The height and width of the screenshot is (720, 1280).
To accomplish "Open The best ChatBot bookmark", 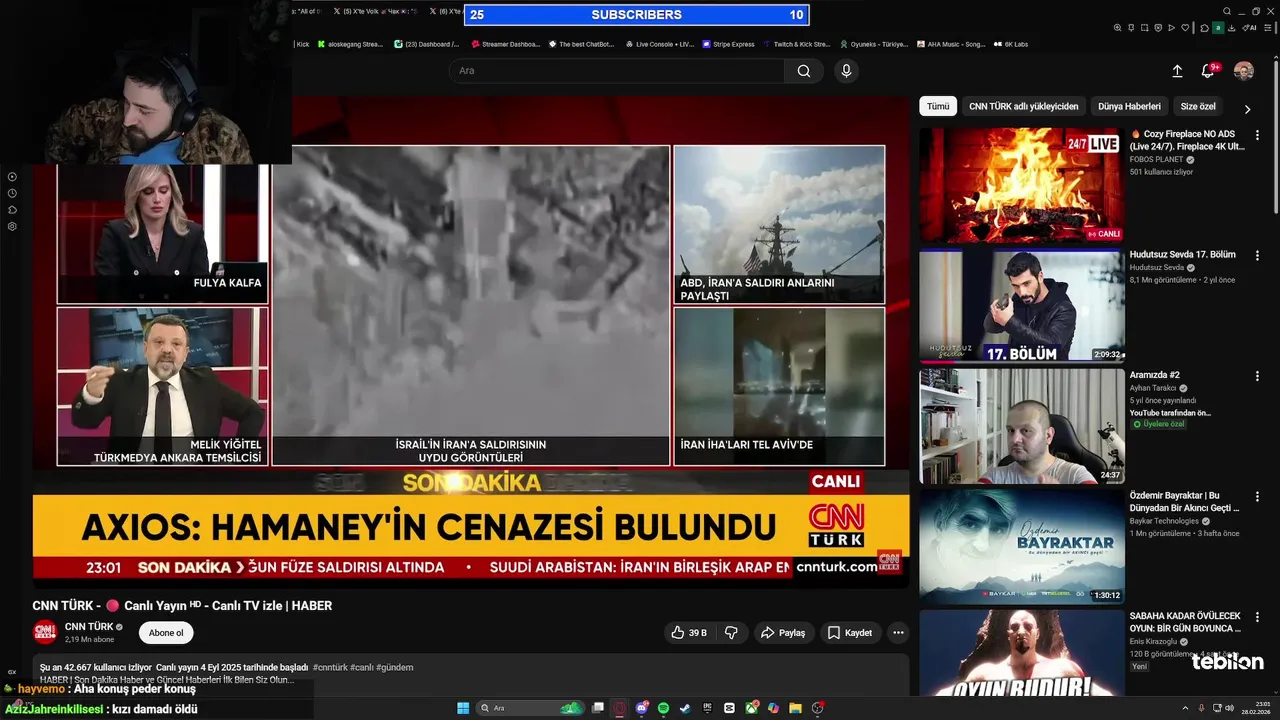I will pyautogui.click(x=583, y=44).
